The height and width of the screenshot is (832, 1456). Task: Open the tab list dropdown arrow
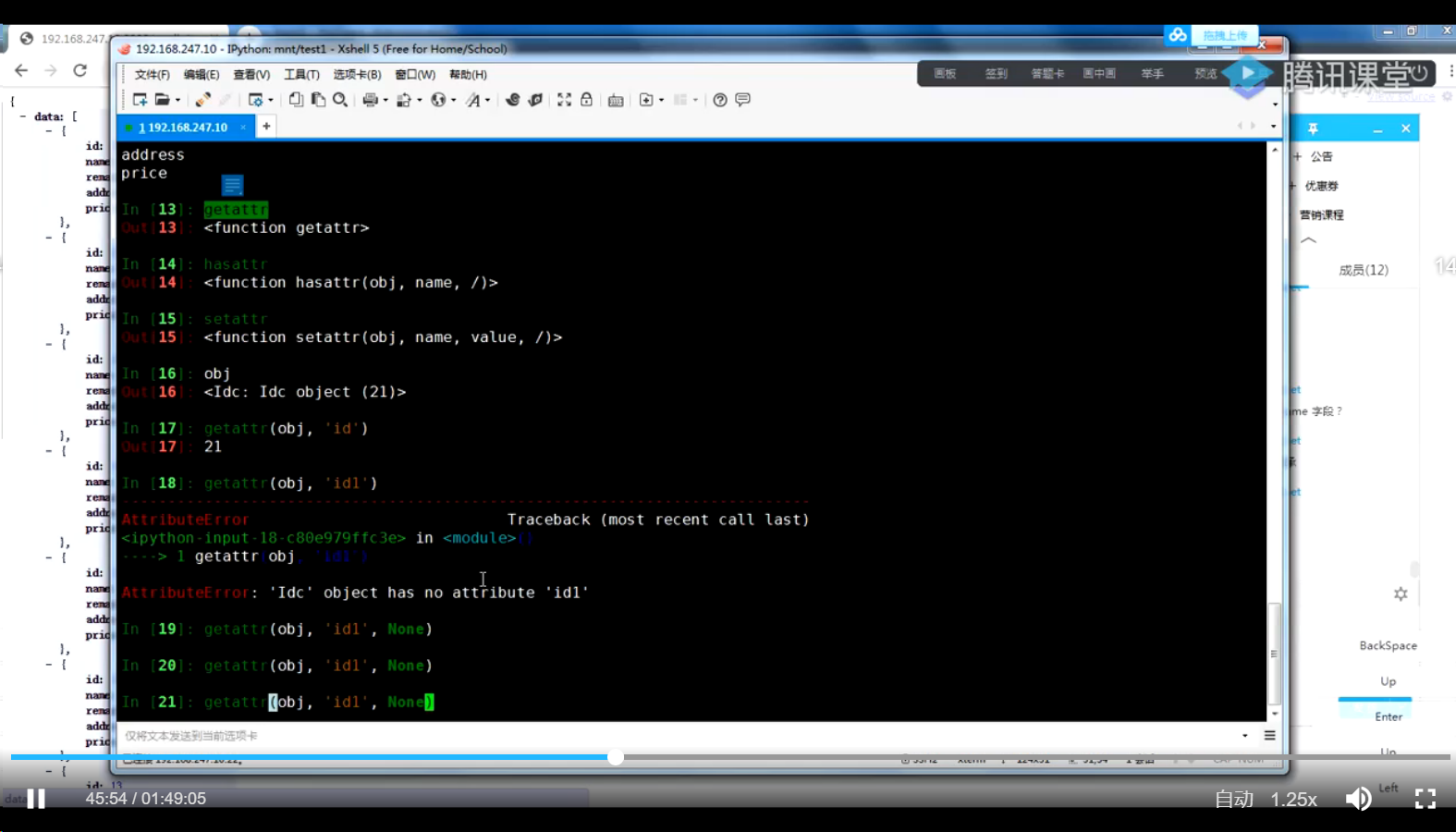coord(1274,127)
